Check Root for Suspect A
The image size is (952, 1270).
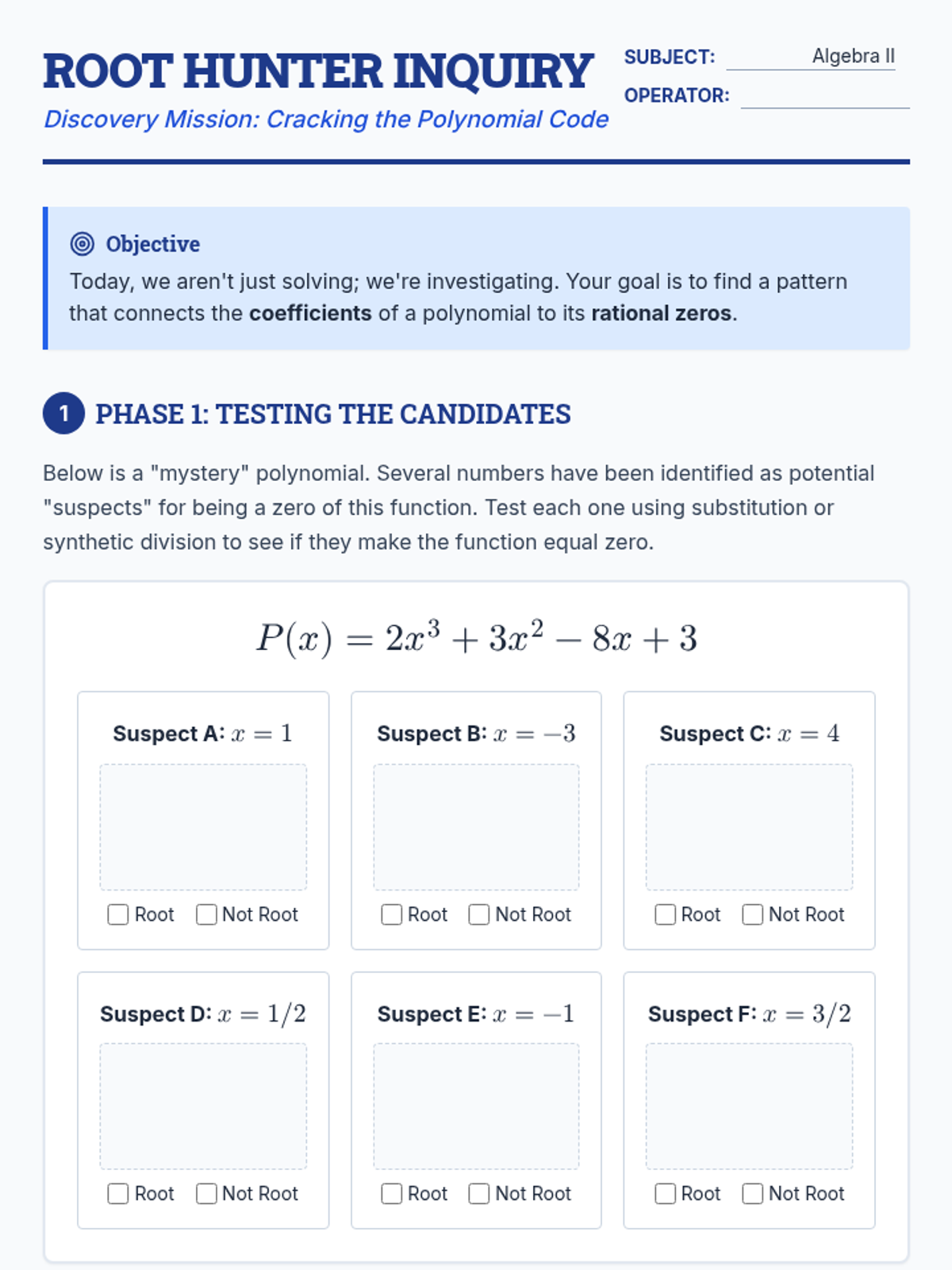click(118, 914)
